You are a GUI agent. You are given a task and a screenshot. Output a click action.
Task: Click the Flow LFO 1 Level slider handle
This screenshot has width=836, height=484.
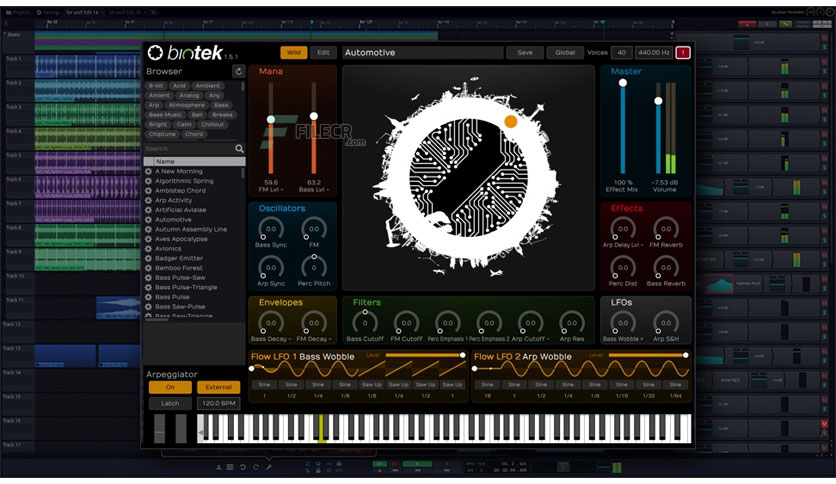point(463,355)
